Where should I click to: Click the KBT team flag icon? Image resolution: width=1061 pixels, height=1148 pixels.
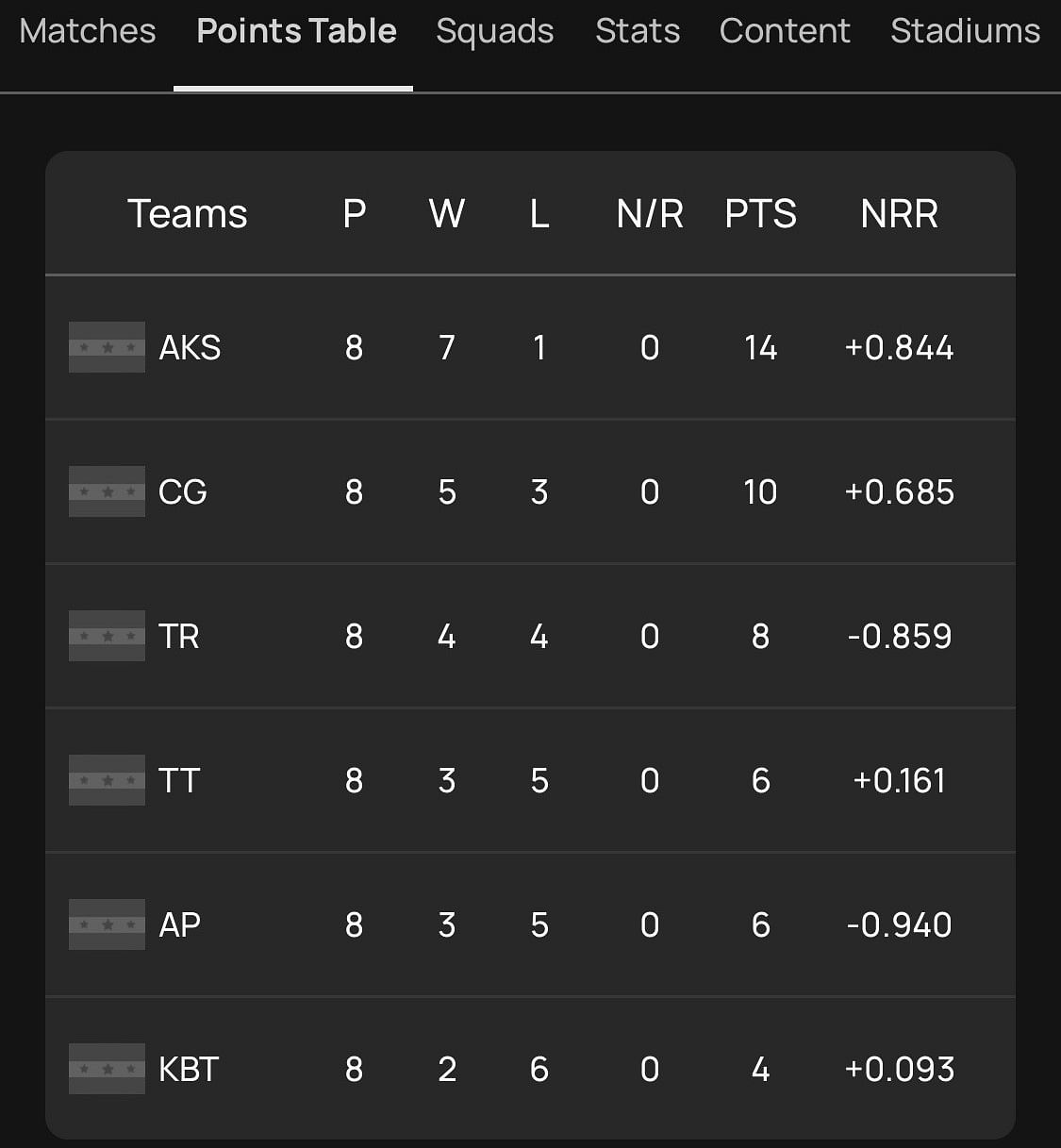coord(107,1069)
